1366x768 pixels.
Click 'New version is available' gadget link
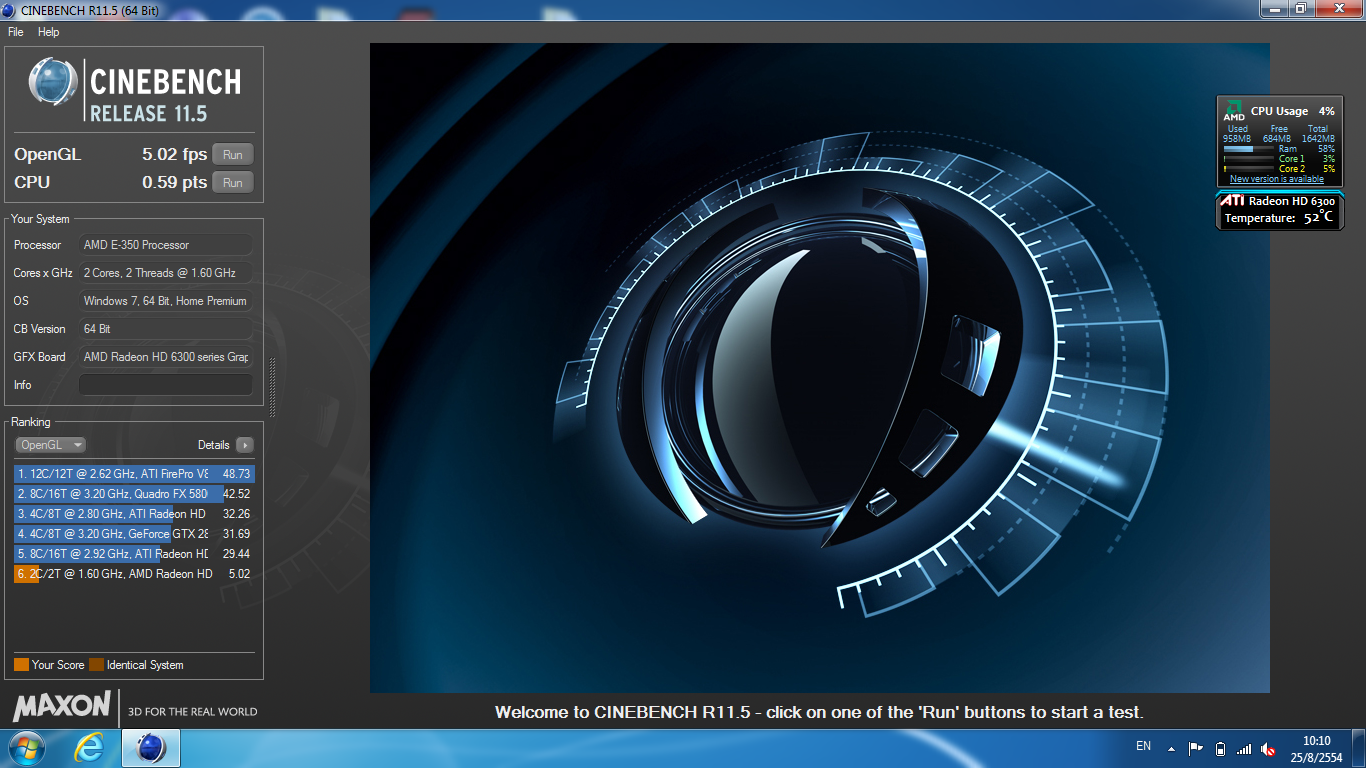[1276, 179]
